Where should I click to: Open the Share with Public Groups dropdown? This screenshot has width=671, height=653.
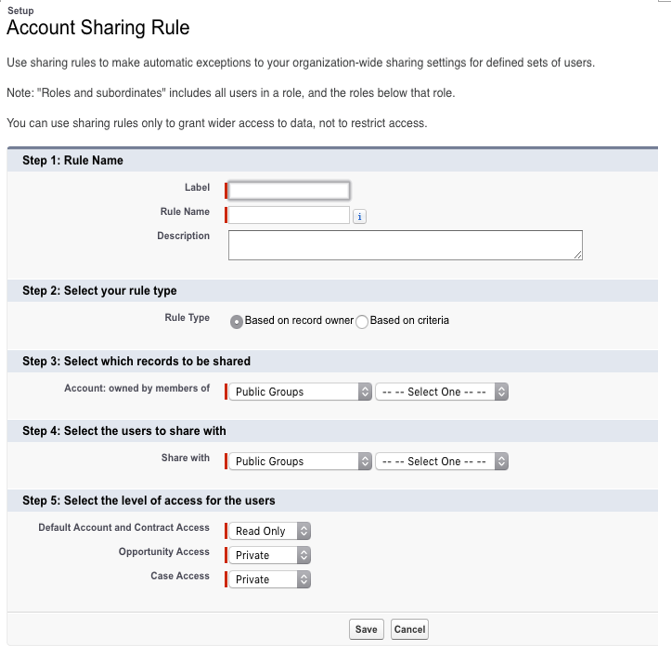(x=300, y=461)
